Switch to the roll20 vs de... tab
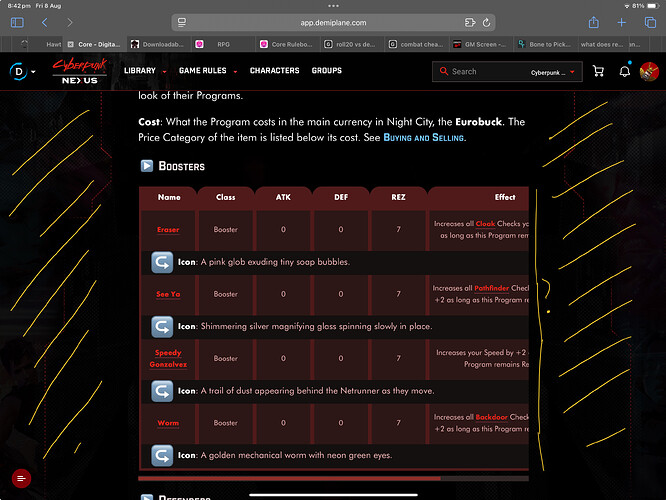666x500 pixels. 352,44
